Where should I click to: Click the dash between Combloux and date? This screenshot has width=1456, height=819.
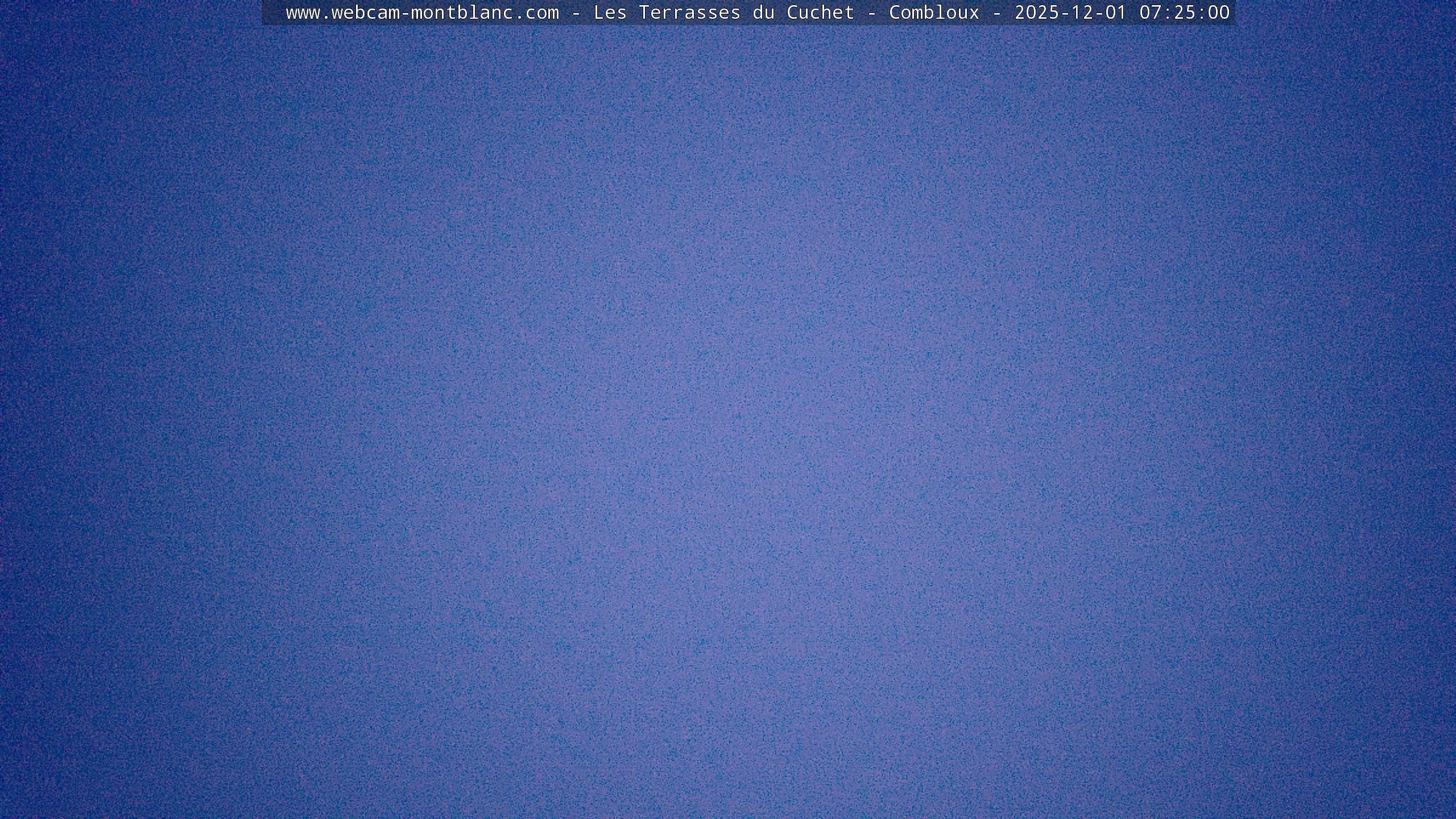[997, 13]
